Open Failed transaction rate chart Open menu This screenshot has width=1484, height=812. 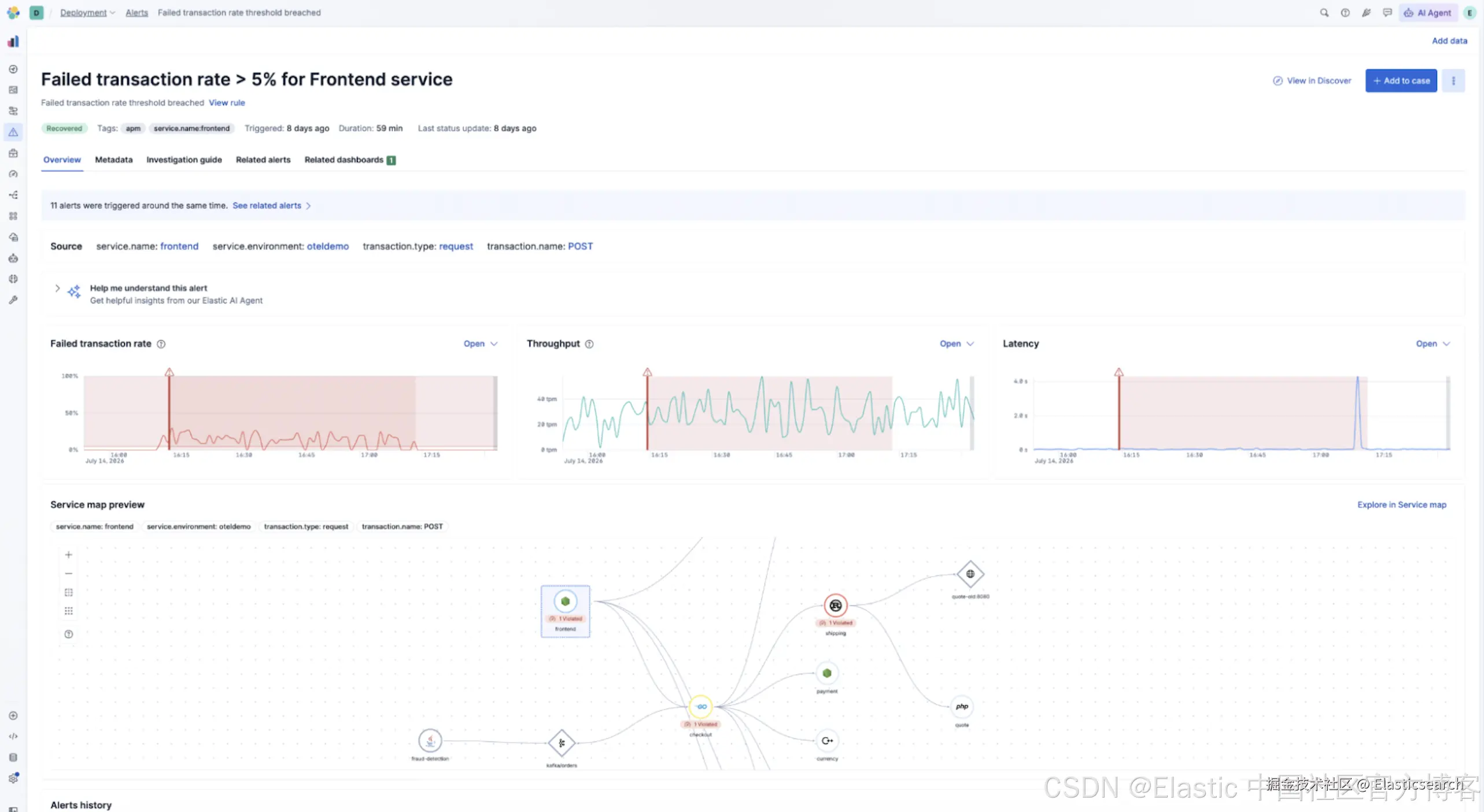click(x=480, y=344)
